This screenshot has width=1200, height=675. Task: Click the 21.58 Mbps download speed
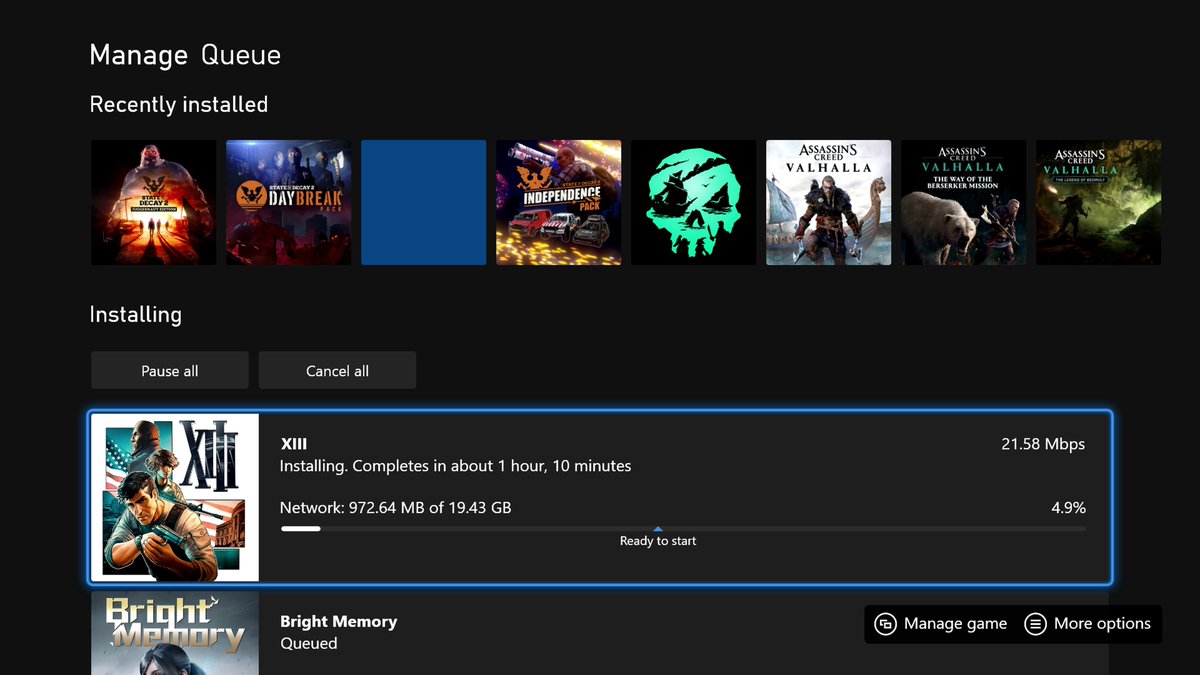point(1043,444)
